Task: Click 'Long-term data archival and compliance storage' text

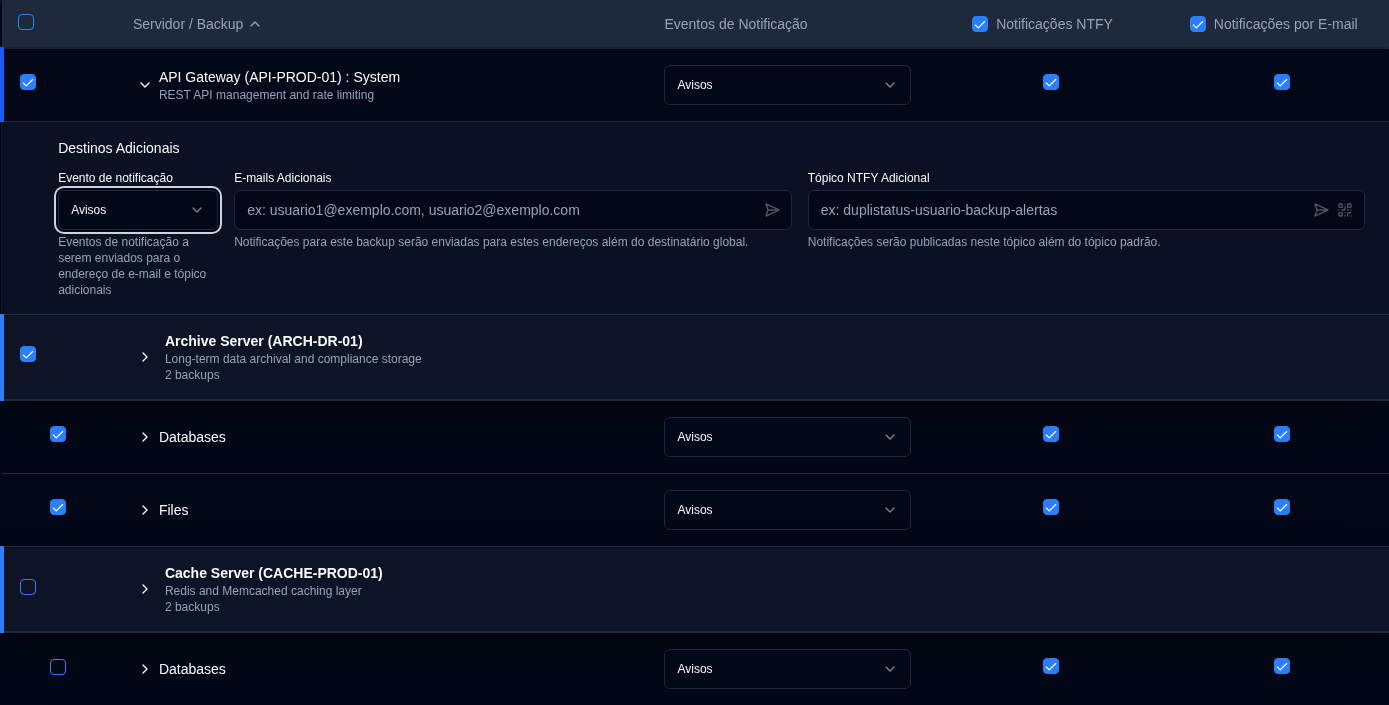Action: click(293, 359)
